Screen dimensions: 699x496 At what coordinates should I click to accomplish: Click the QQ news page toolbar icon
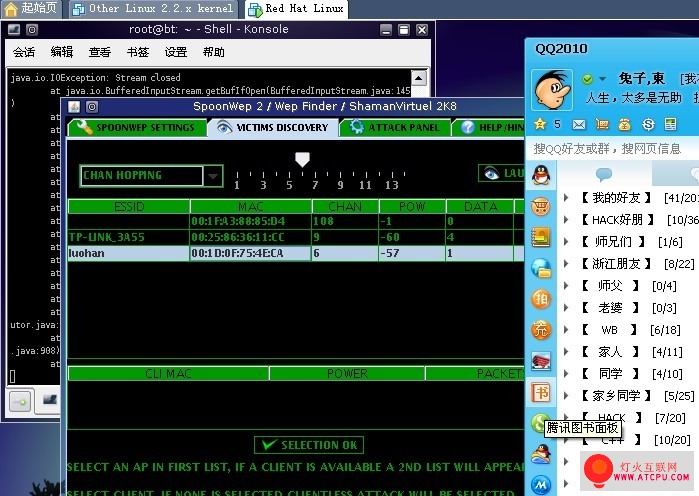tap(670, 124)
